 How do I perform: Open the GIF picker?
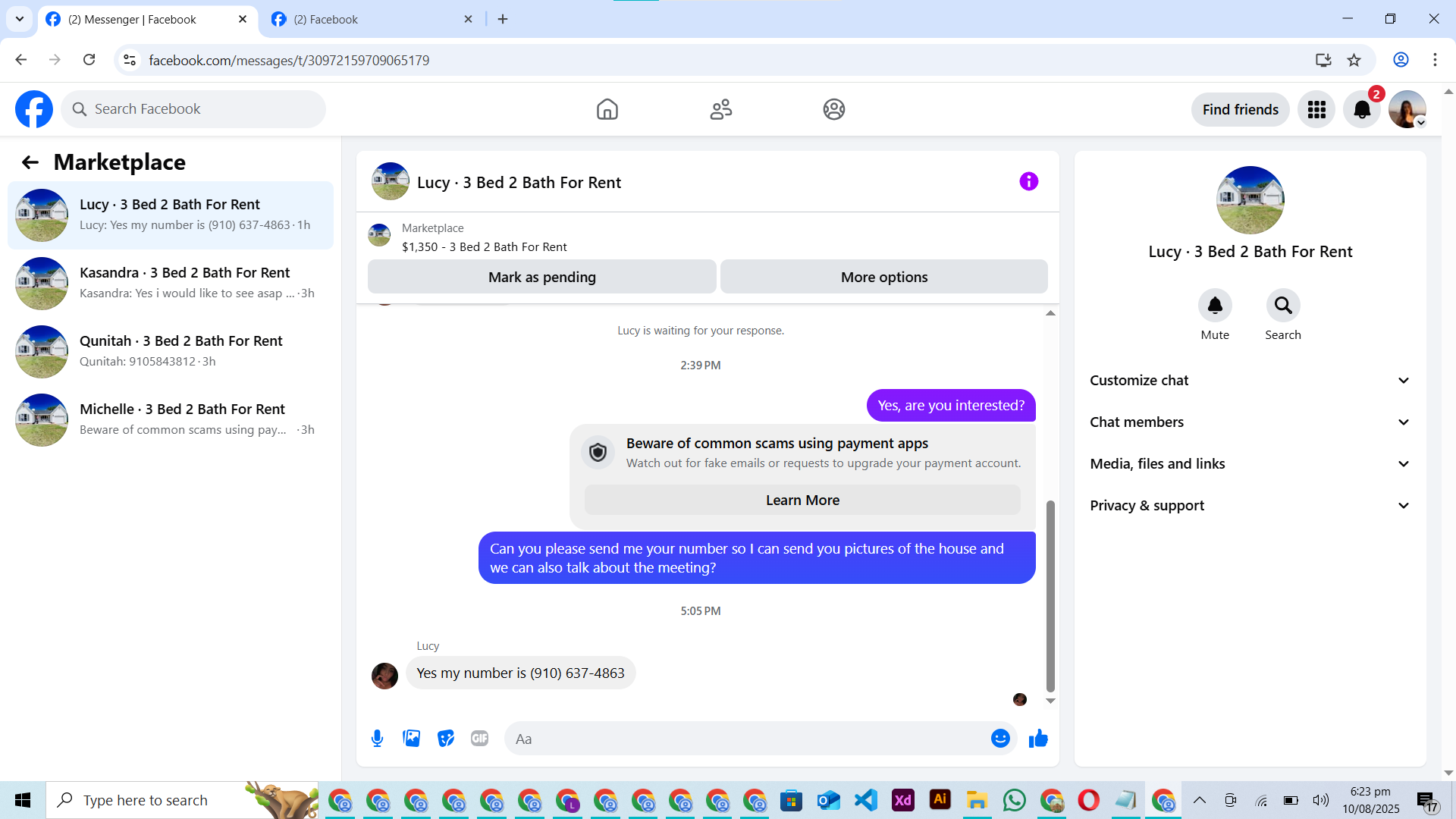pyautogui.click(x=479, y=738)
